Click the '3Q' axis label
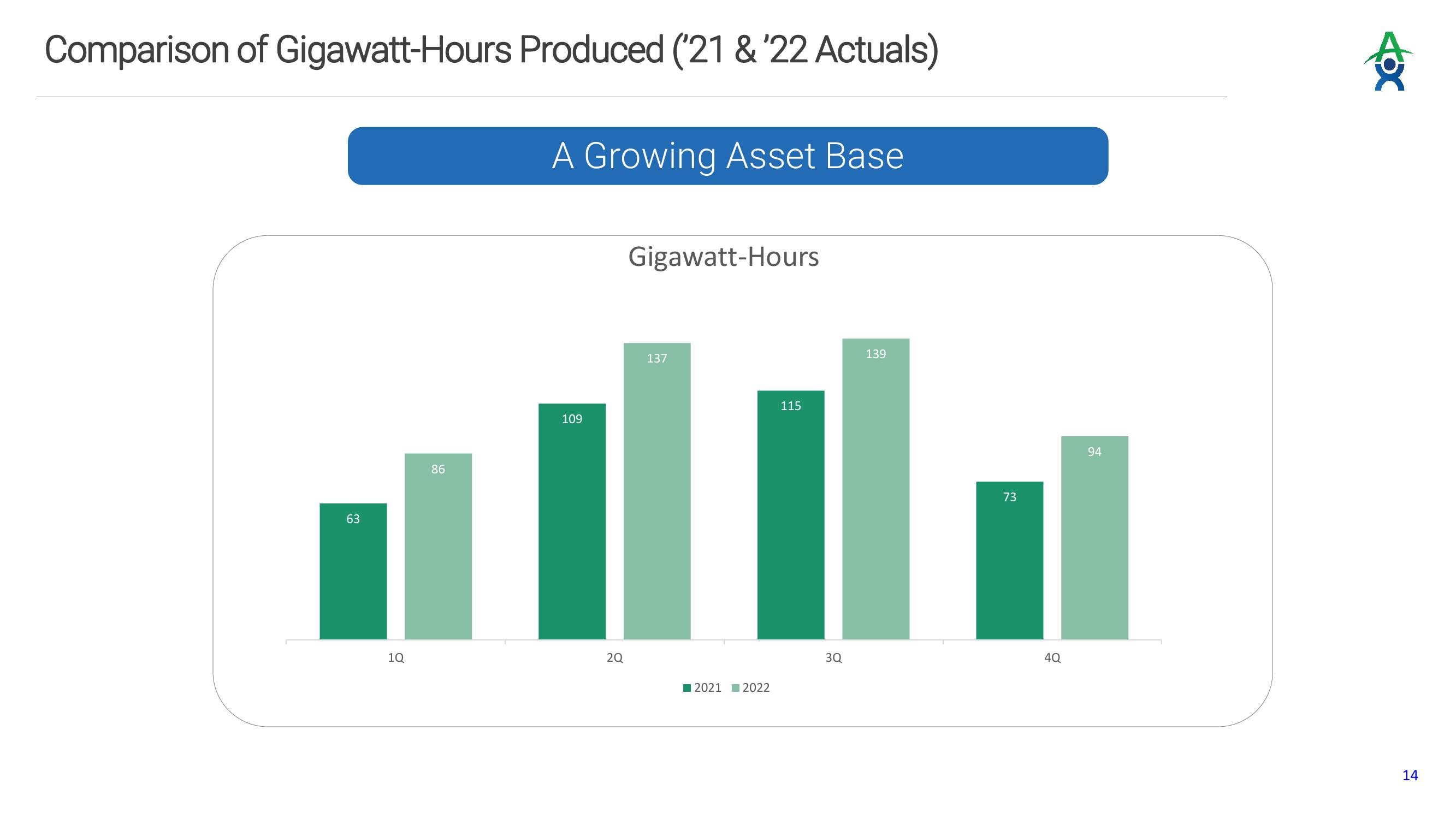 [x=833, y=658]
